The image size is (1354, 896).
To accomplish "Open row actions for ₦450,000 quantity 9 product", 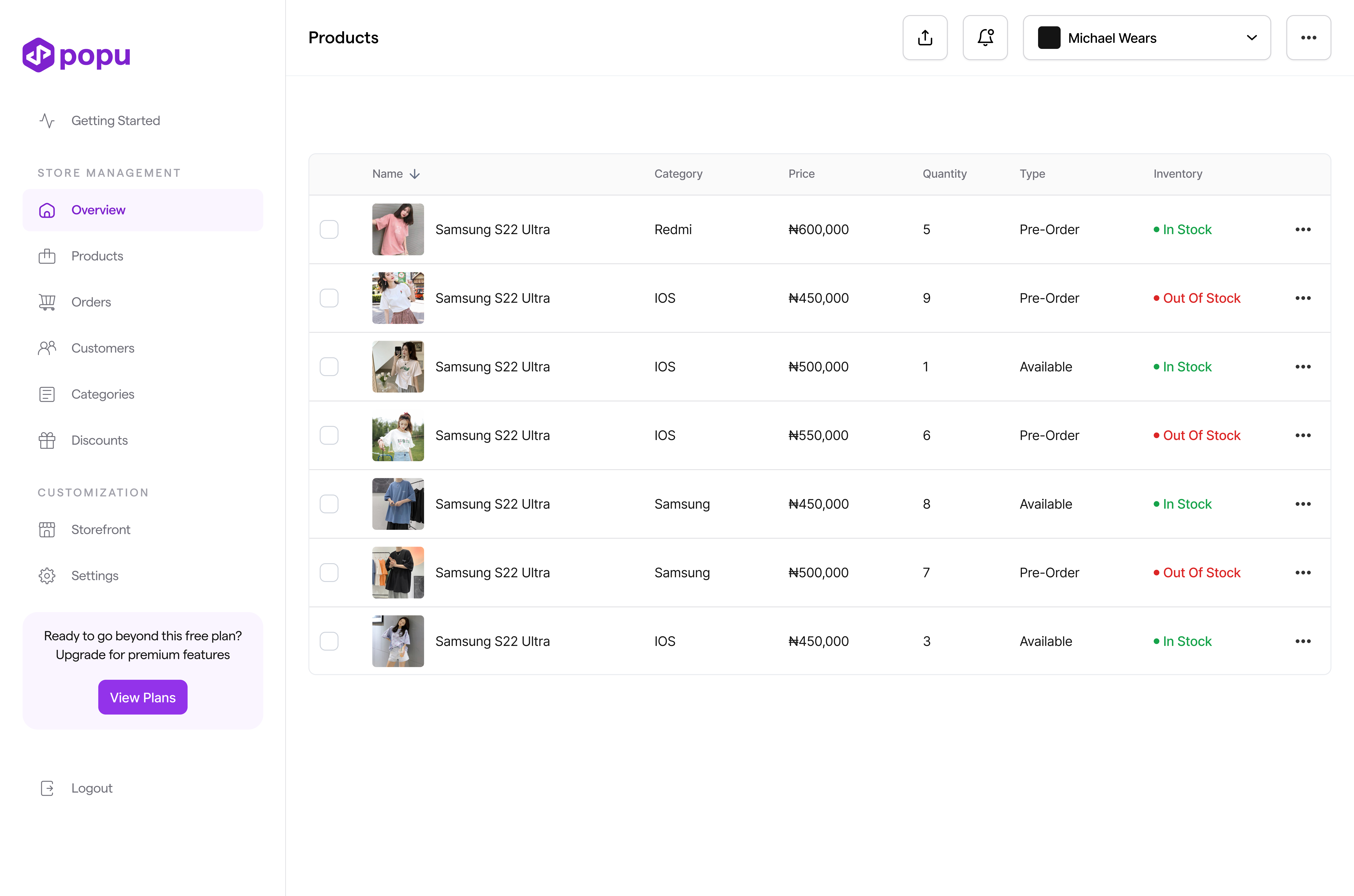I will point(1303,298).
